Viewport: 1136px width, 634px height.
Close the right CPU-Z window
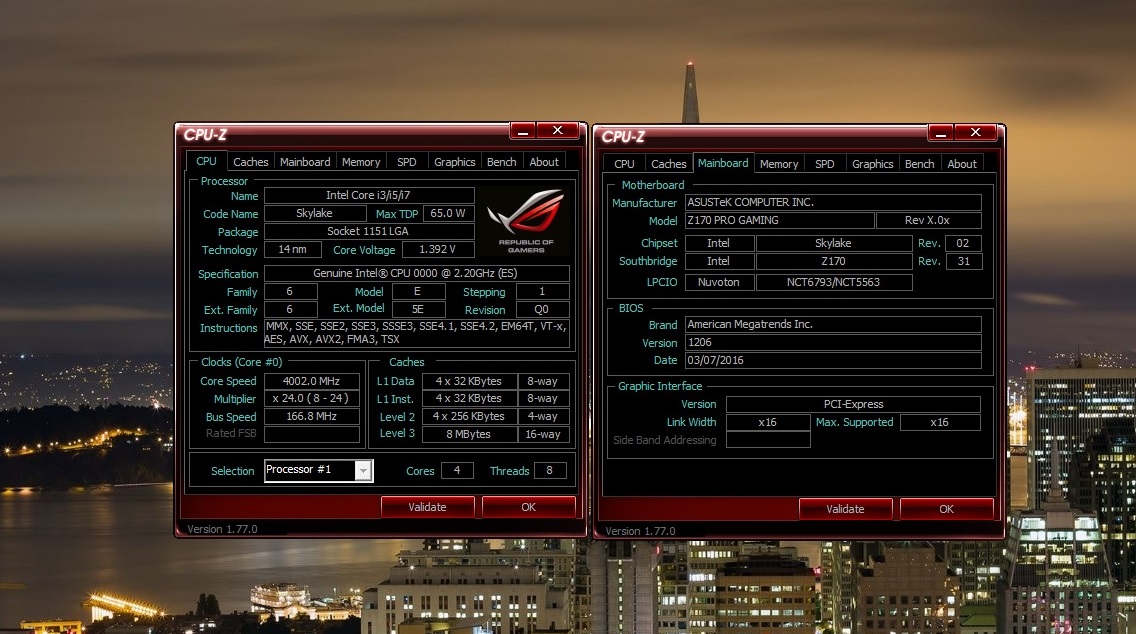pyautogui.click(x=975, y=133)
